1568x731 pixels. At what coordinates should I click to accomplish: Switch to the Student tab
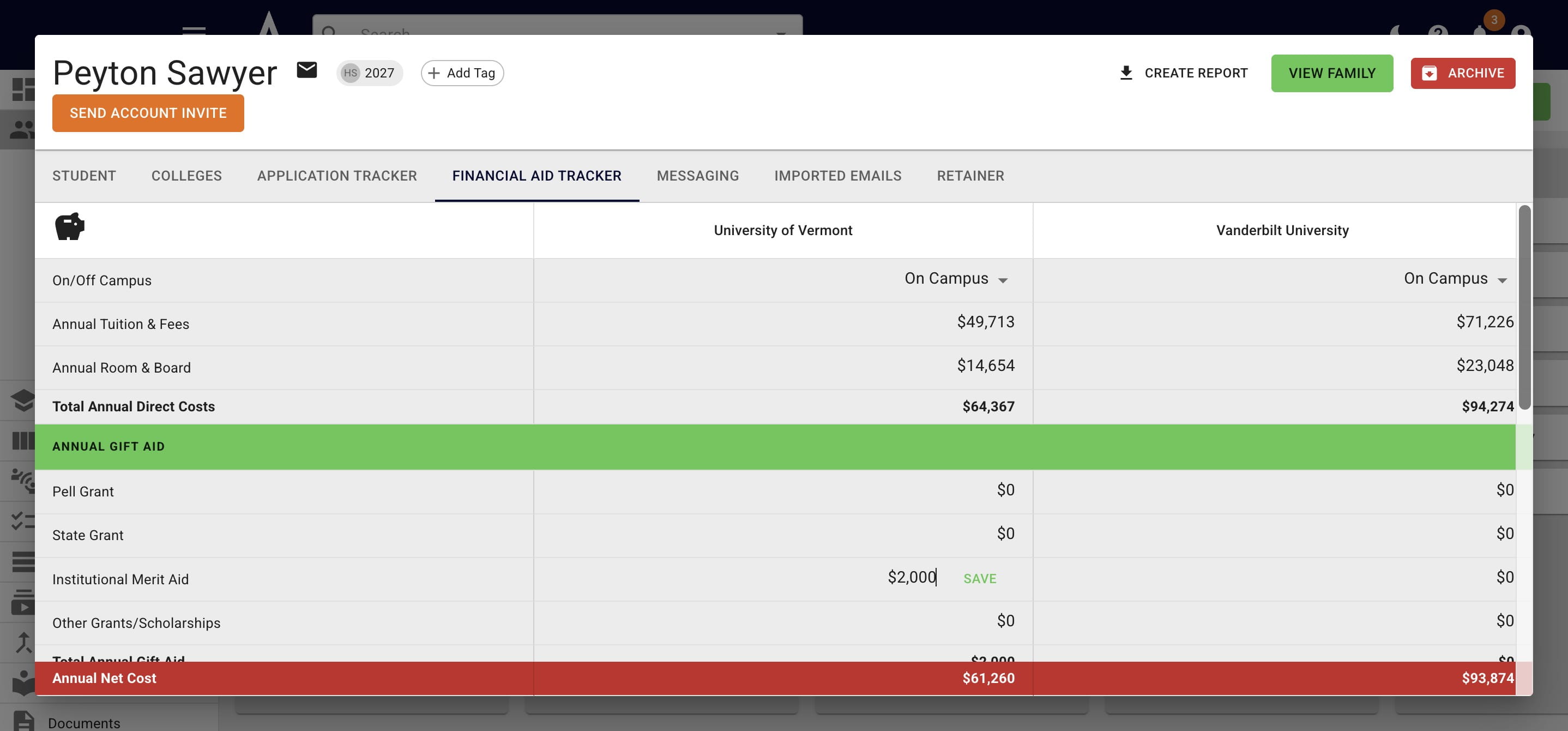[x=84, y=176]
